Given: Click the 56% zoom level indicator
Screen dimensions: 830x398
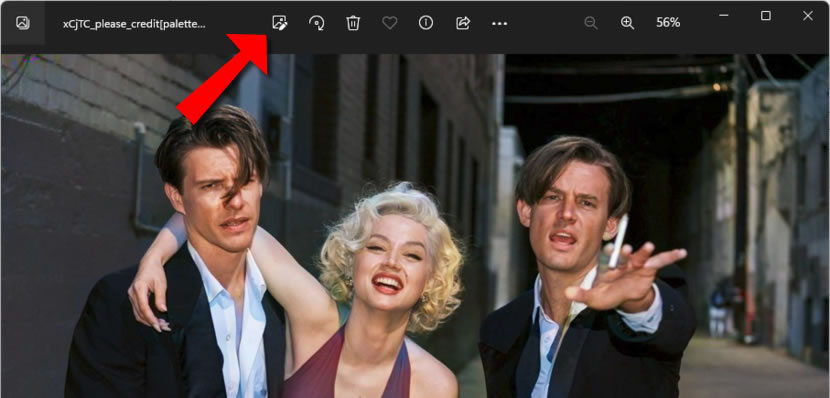Looking at the screenshot, I should click(668, 23).
